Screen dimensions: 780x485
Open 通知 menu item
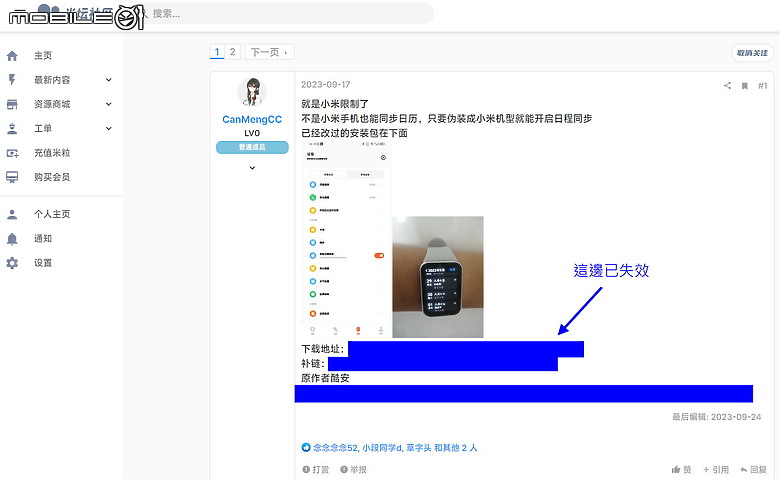tap(43, 239)
